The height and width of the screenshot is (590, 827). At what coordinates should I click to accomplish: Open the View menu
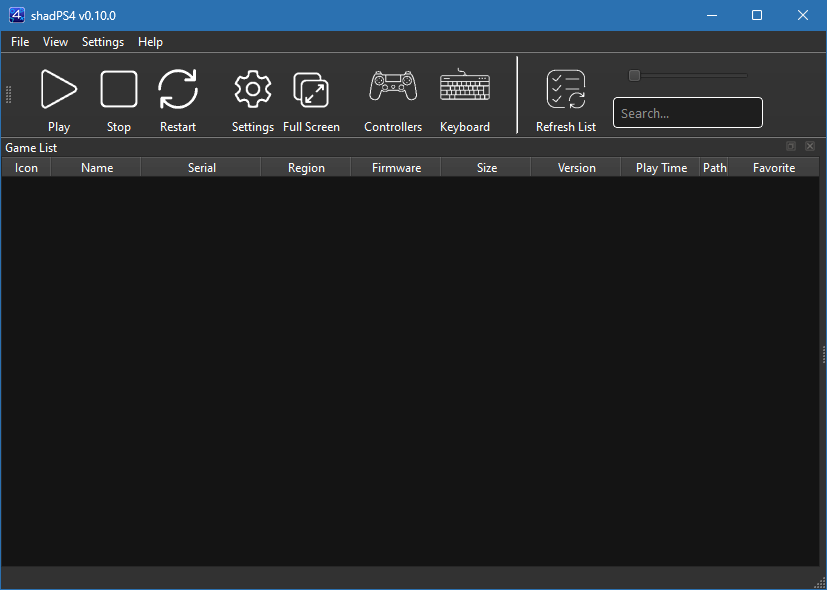(55, 42)
